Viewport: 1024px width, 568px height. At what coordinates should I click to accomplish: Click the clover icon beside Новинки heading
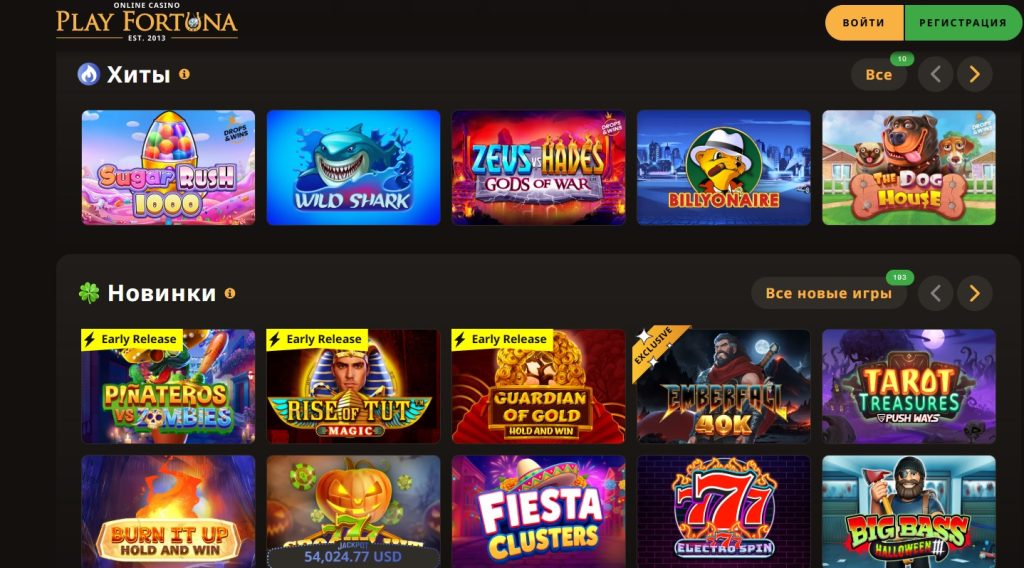pos(89,293)
